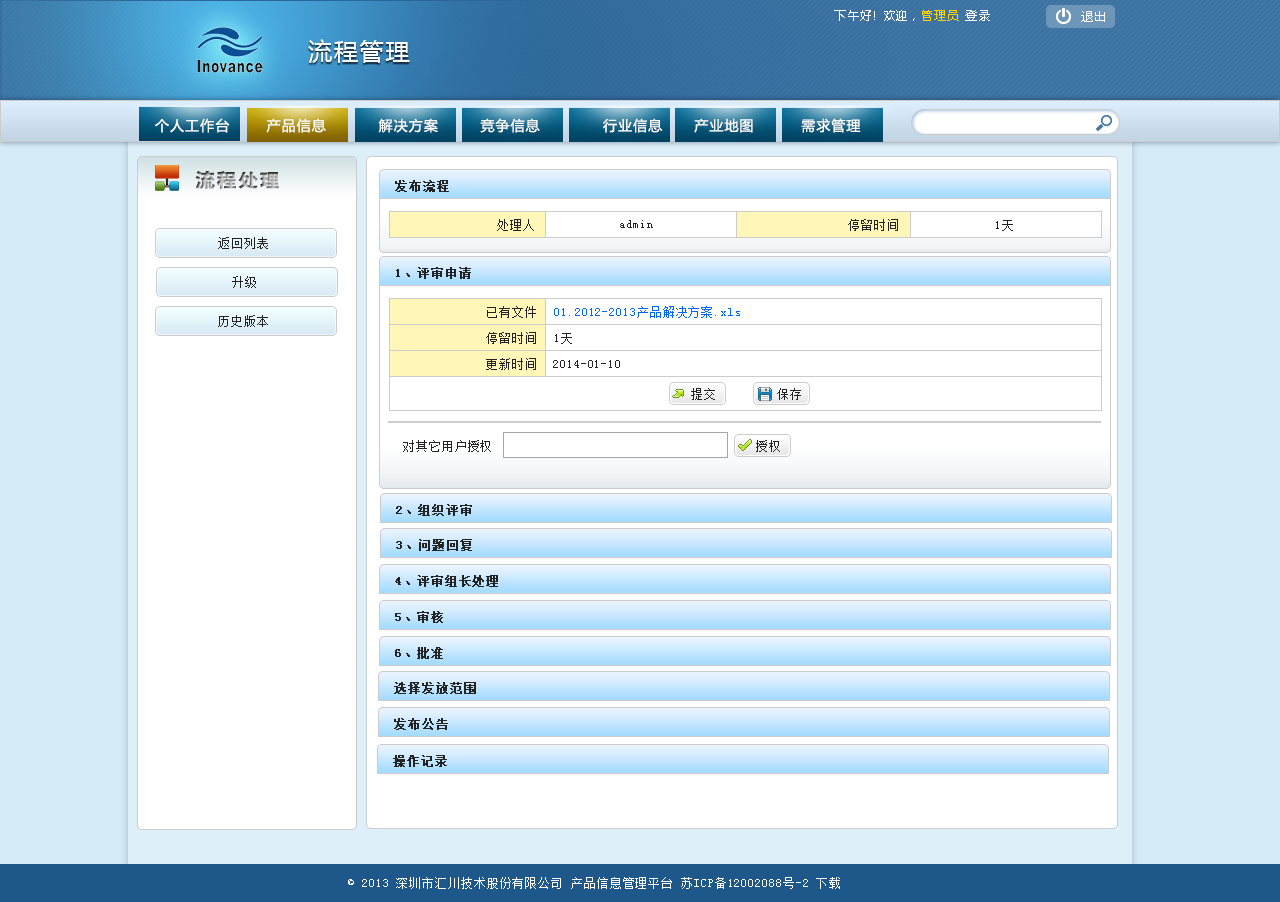Expand the 4、评审组长处理 section
The image size is (1280, 902).
745,580
